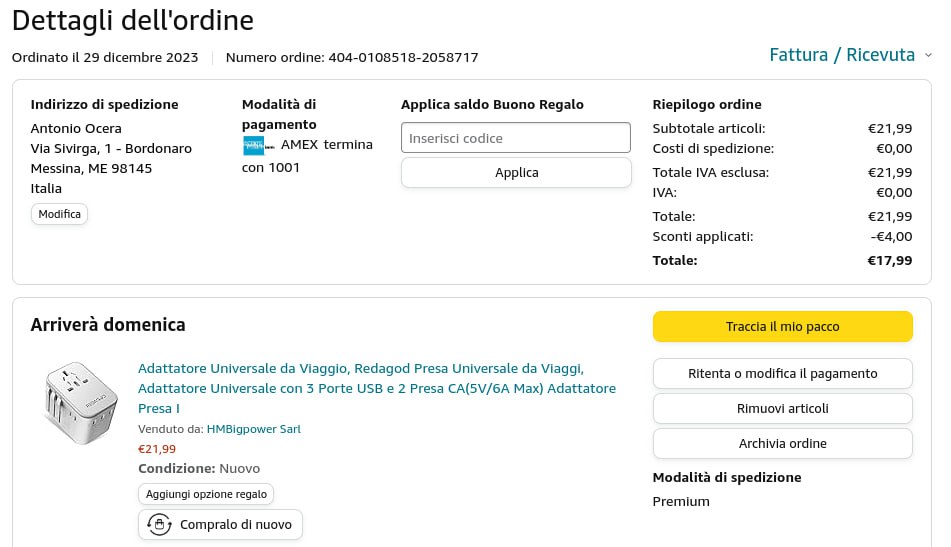Click the American Express card icon

[254, 145]
